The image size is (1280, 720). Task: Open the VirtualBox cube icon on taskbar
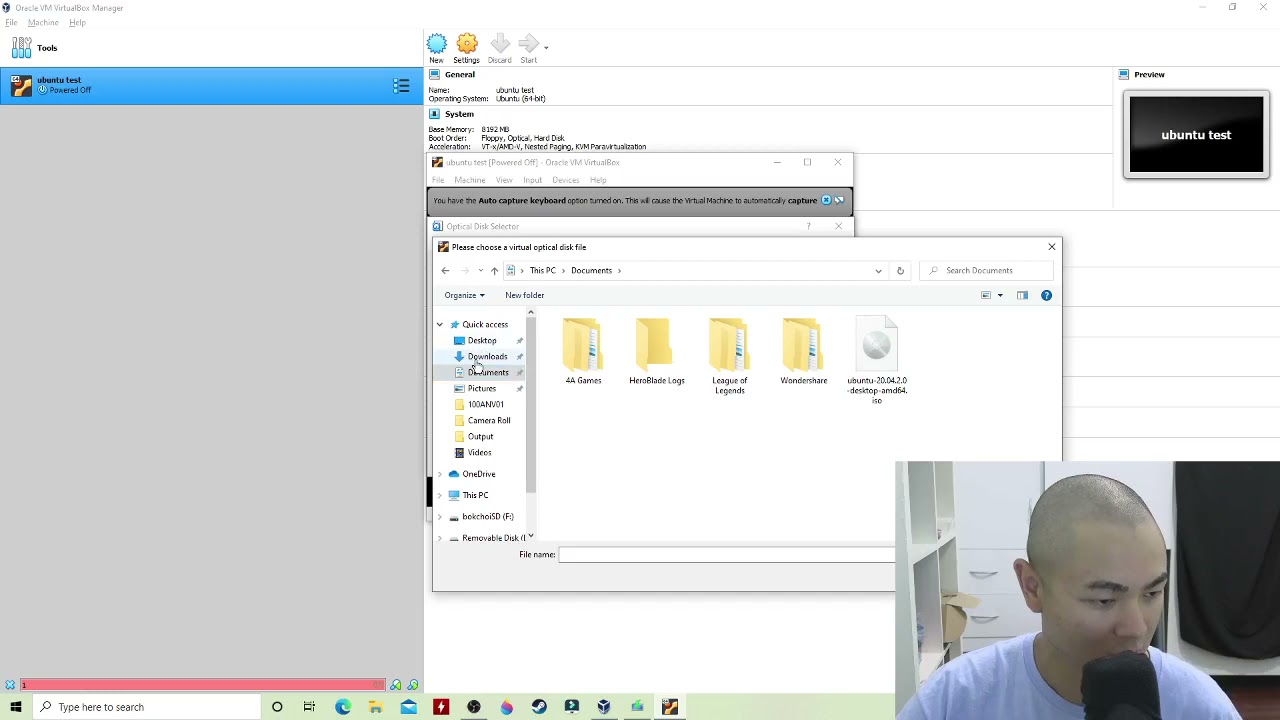pos(604,707)
